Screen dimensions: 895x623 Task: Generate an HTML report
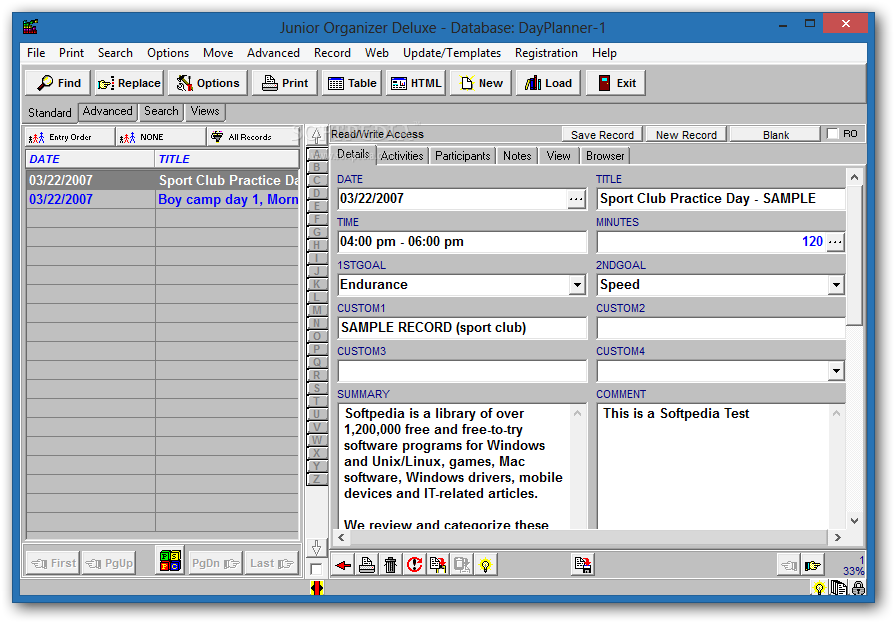tap(416, 83)
